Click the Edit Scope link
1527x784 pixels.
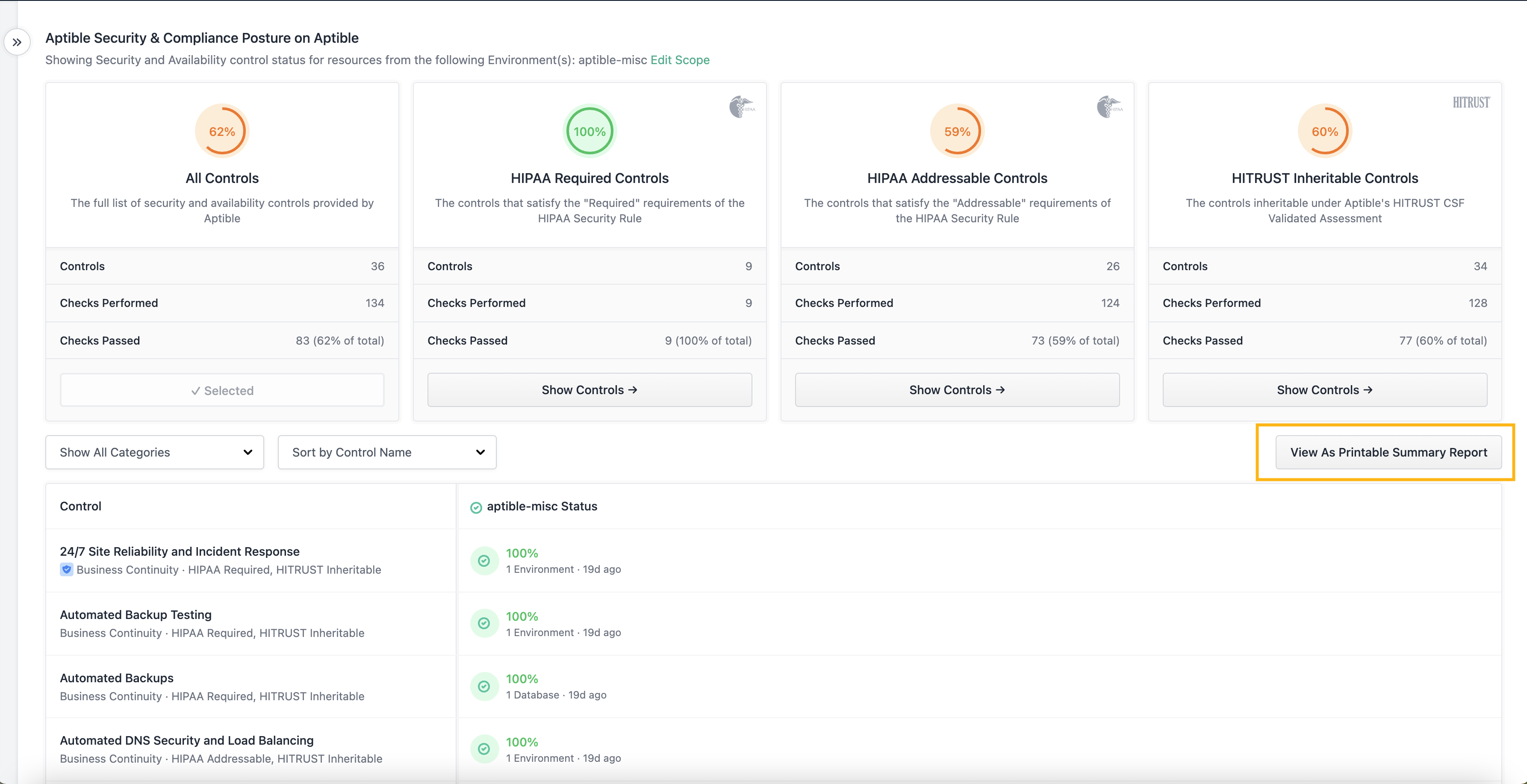pos(679,60)
